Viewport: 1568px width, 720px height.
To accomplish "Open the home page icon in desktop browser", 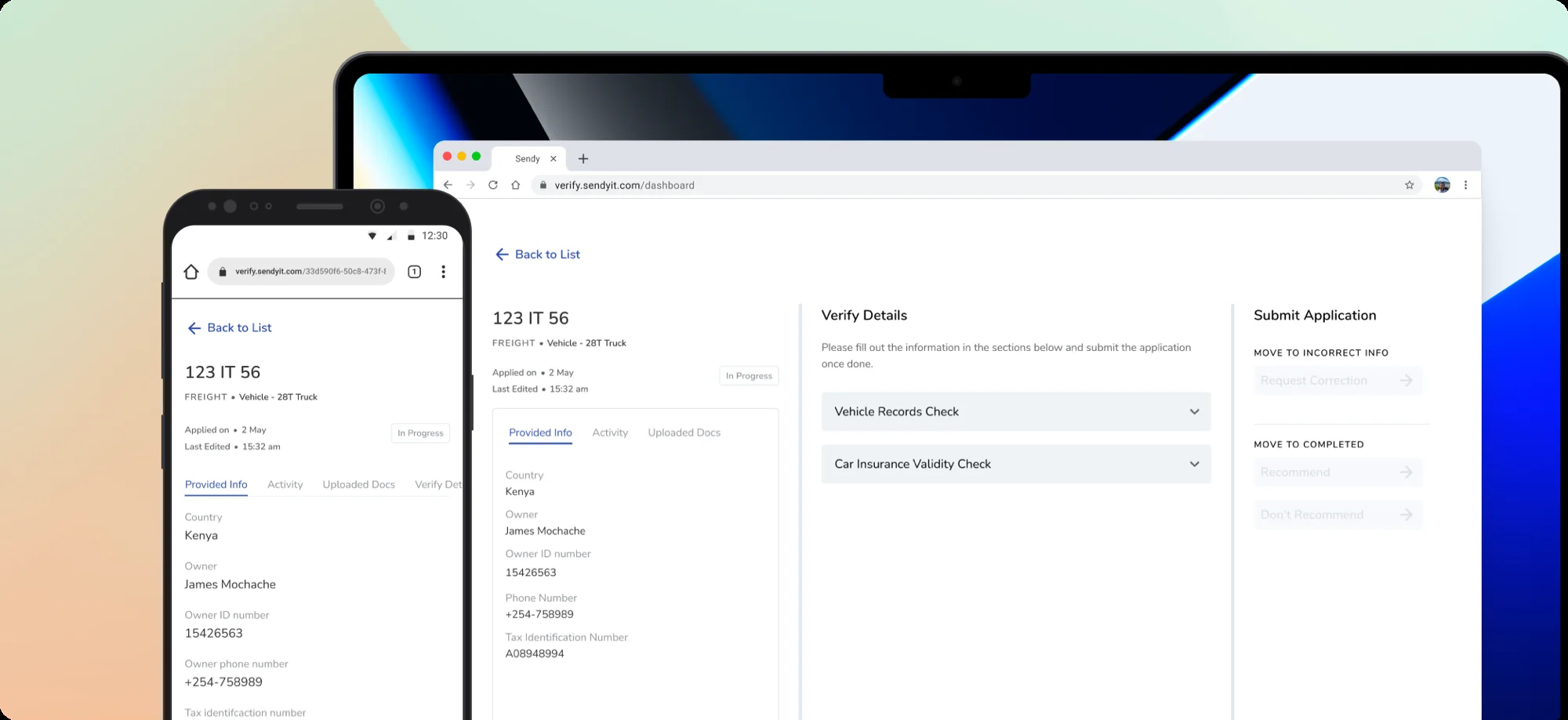I will click(x=515, y=185).
